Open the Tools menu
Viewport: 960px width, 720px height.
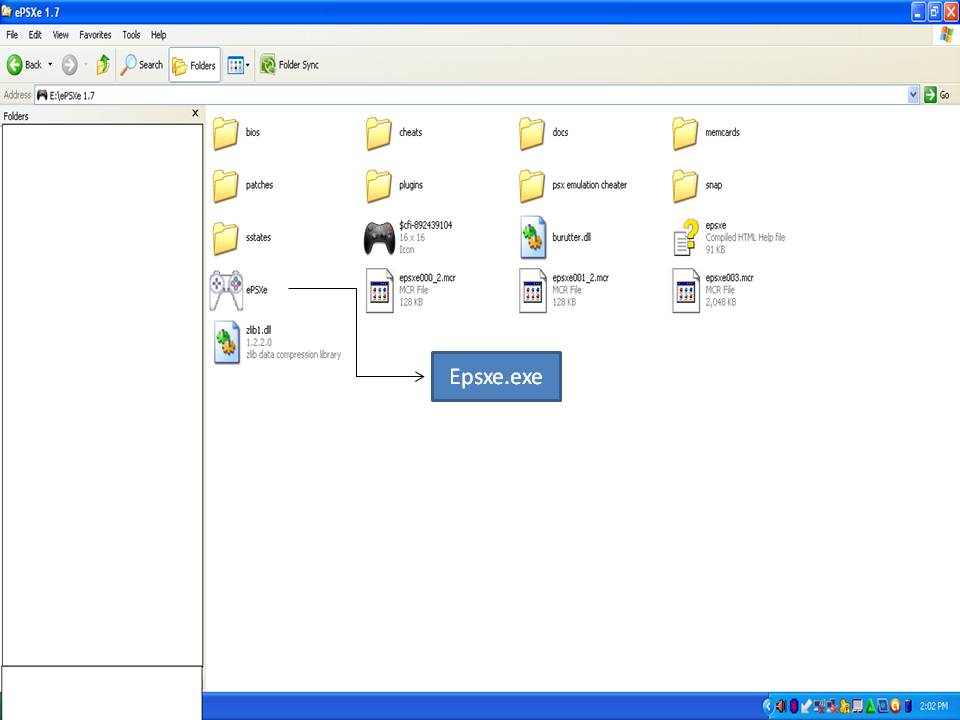131,35
